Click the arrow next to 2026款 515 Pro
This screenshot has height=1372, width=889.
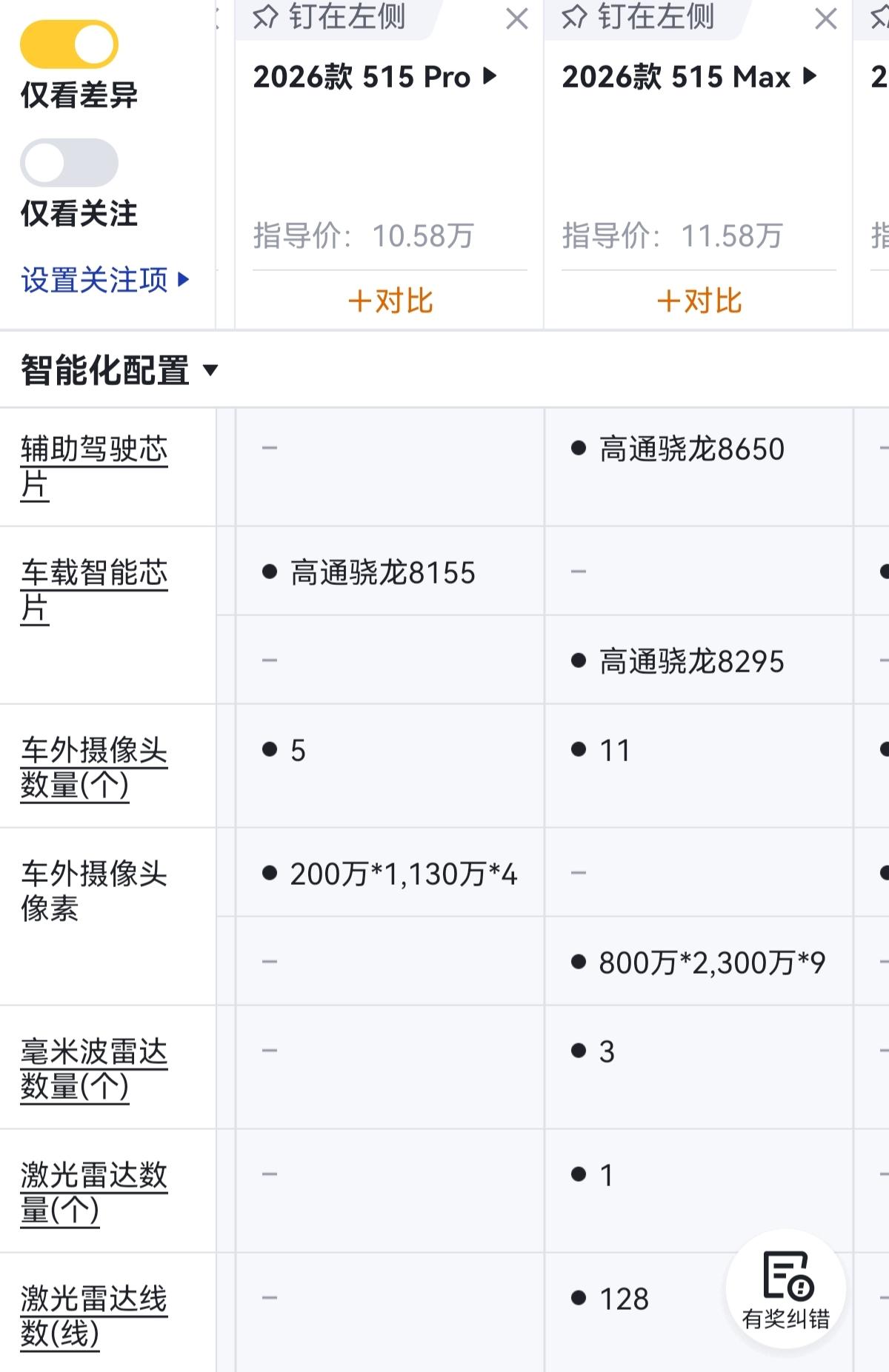tap(490, 76)
